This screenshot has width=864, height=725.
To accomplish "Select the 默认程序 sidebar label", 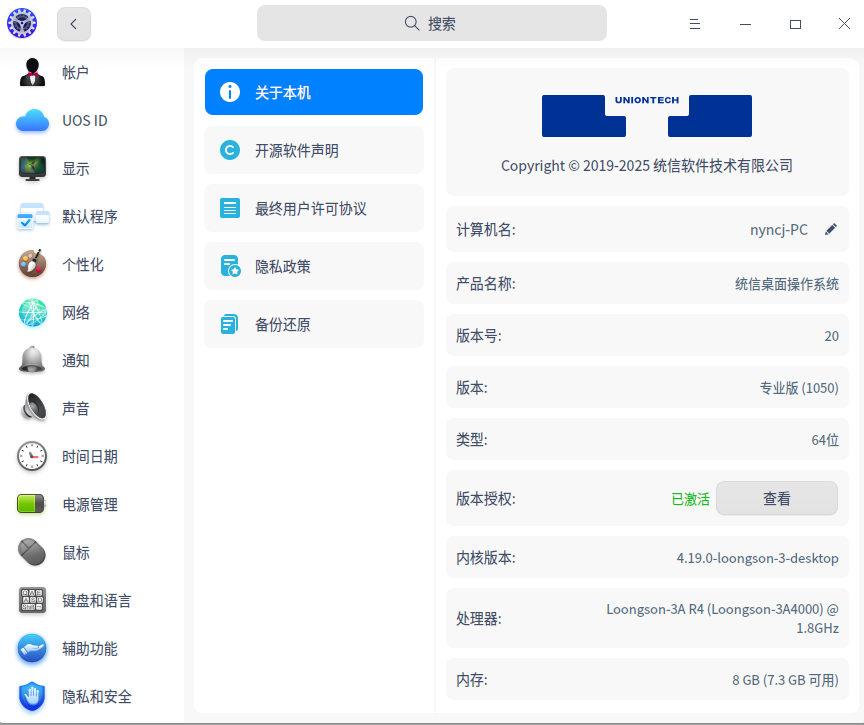I will [x=90, y=217].
